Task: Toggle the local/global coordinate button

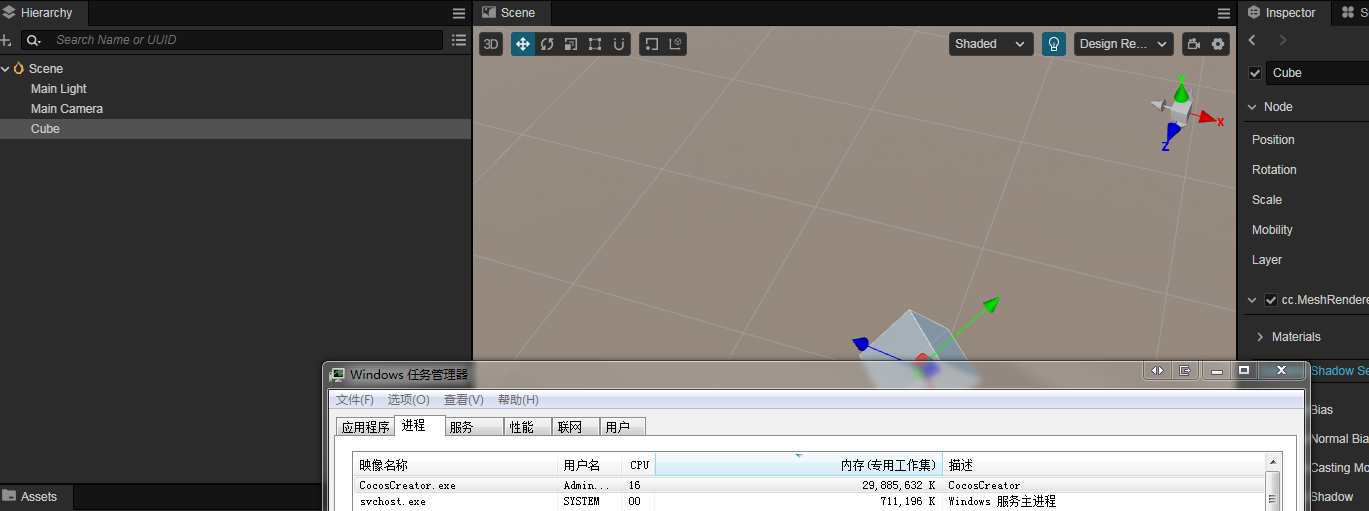Action: 675,44
